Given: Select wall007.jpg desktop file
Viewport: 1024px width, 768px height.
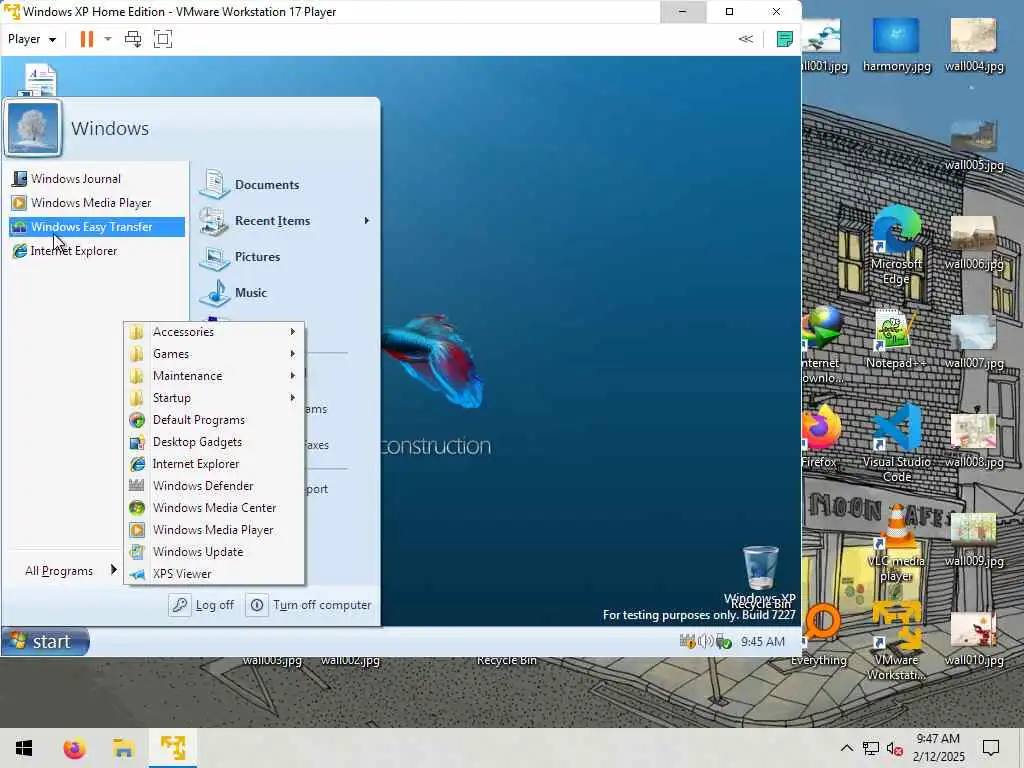Looking at the screenshot, I should [974, 342].
